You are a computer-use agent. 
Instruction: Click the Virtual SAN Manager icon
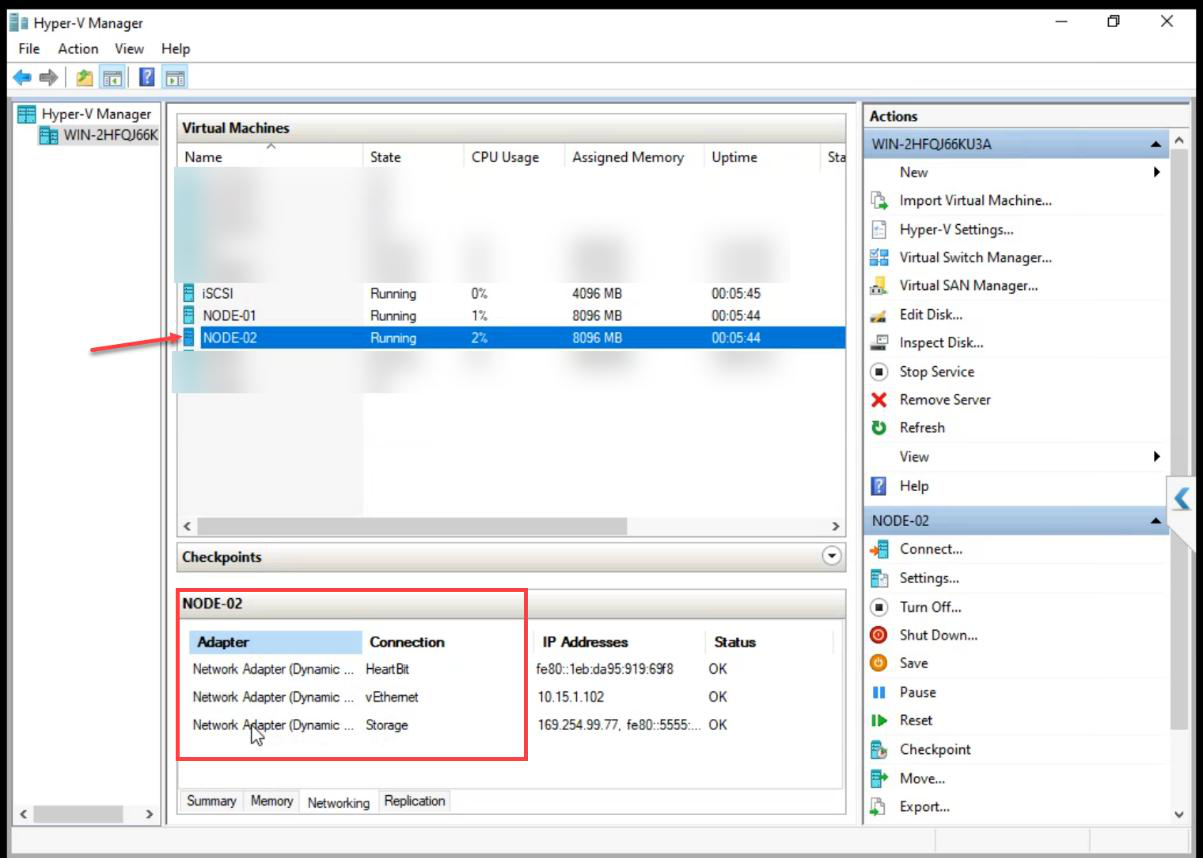(x=879, y=286)
